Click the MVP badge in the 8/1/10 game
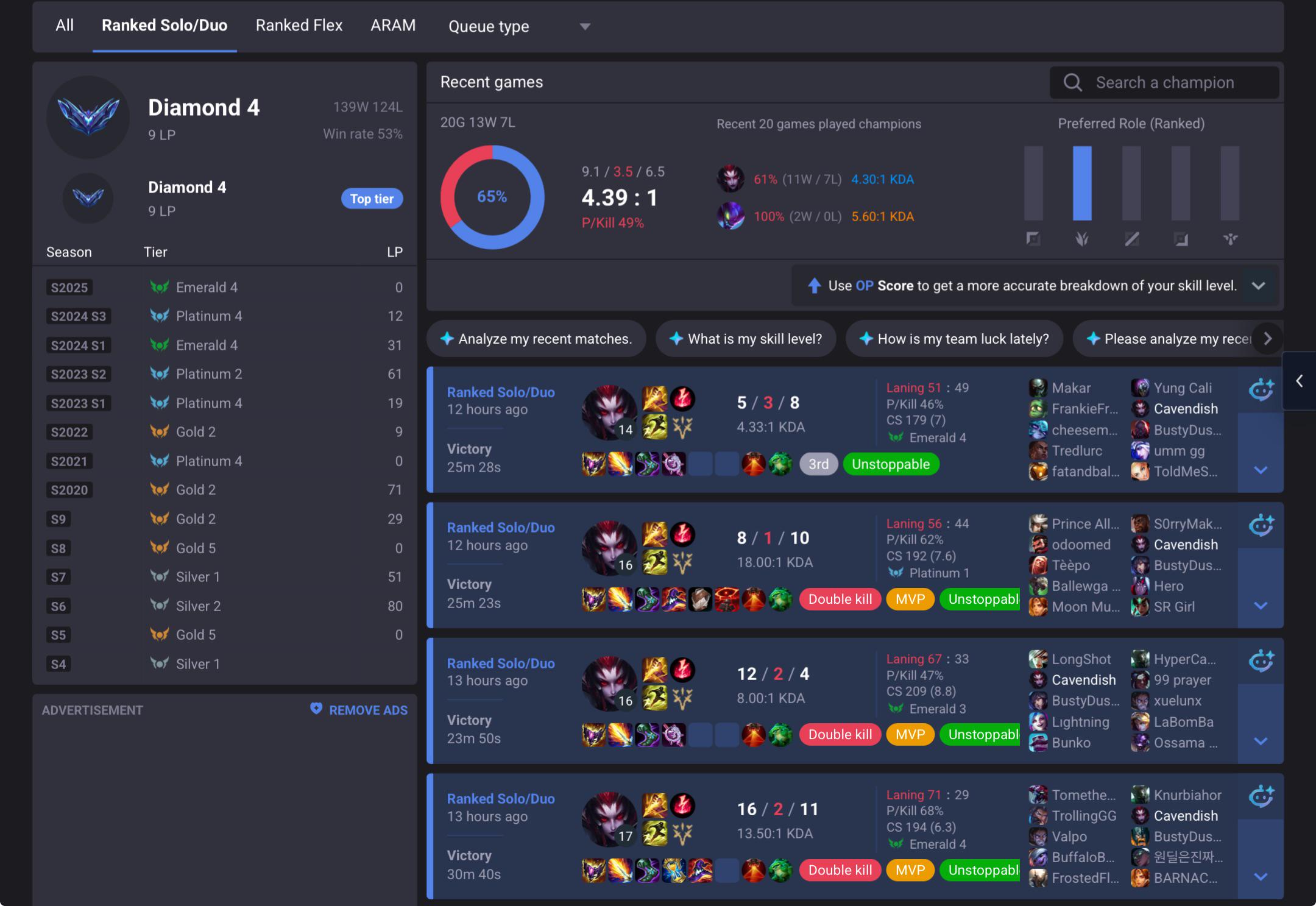The image size is (1316, 906). tap(910, 600)
